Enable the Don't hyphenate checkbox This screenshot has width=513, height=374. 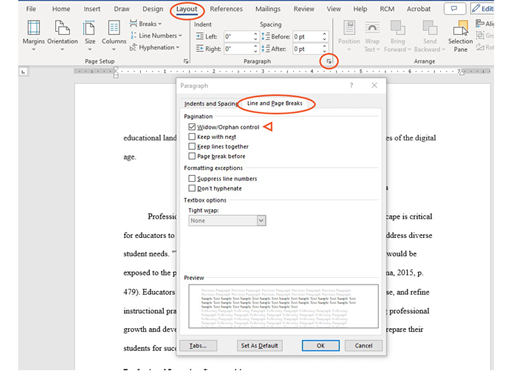(192, 188)
